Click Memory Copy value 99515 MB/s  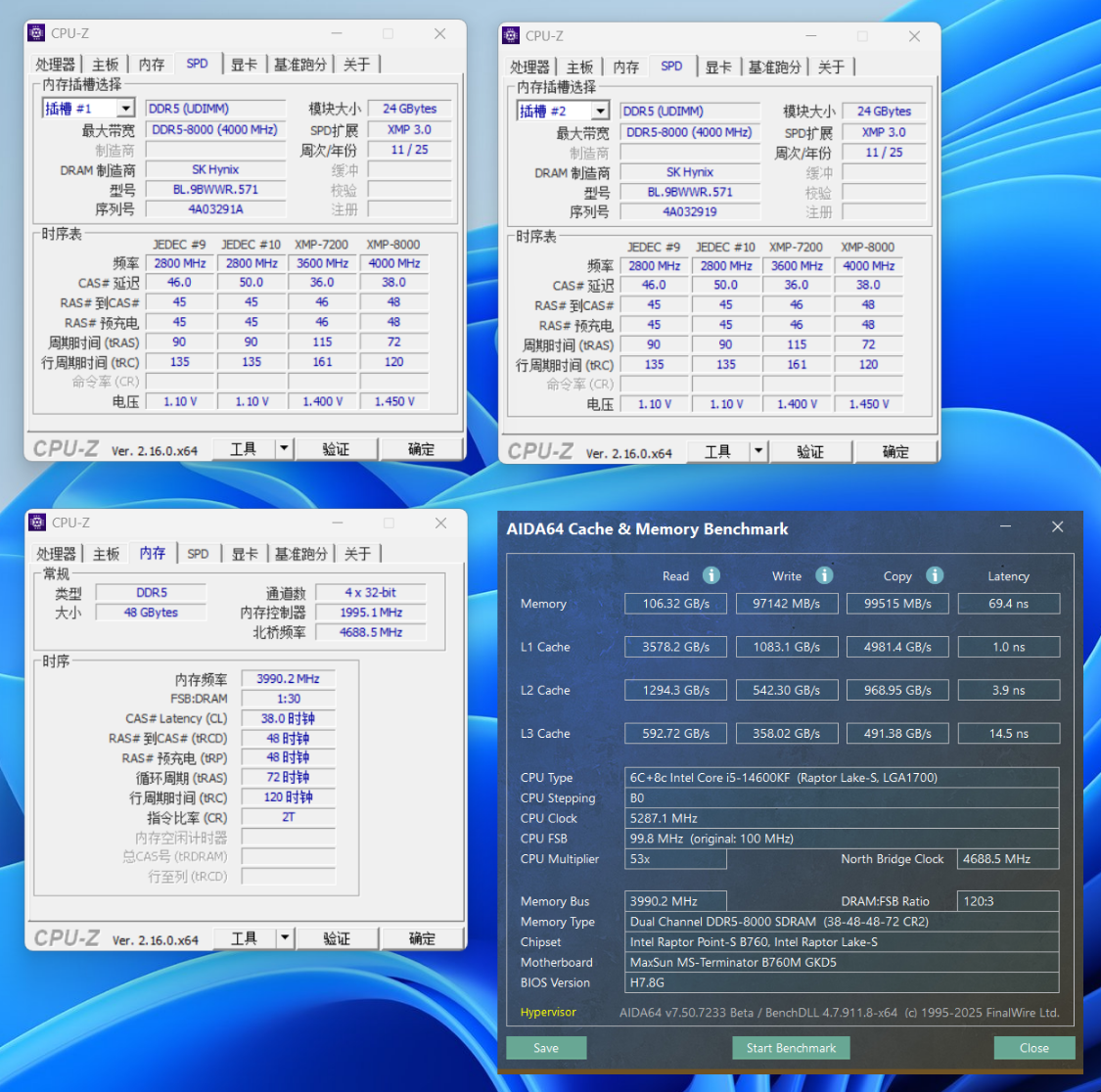897,603
